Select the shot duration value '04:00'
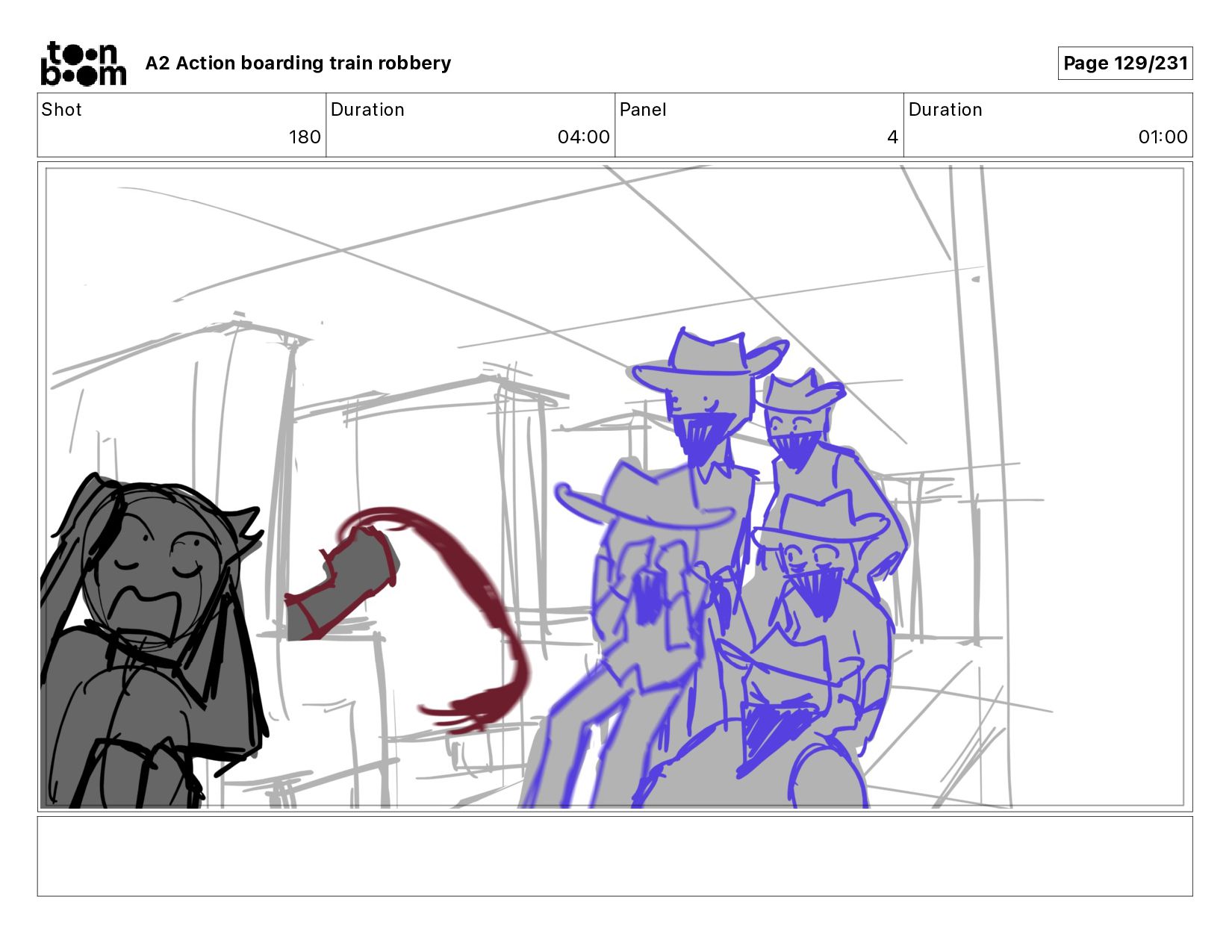 583,137
